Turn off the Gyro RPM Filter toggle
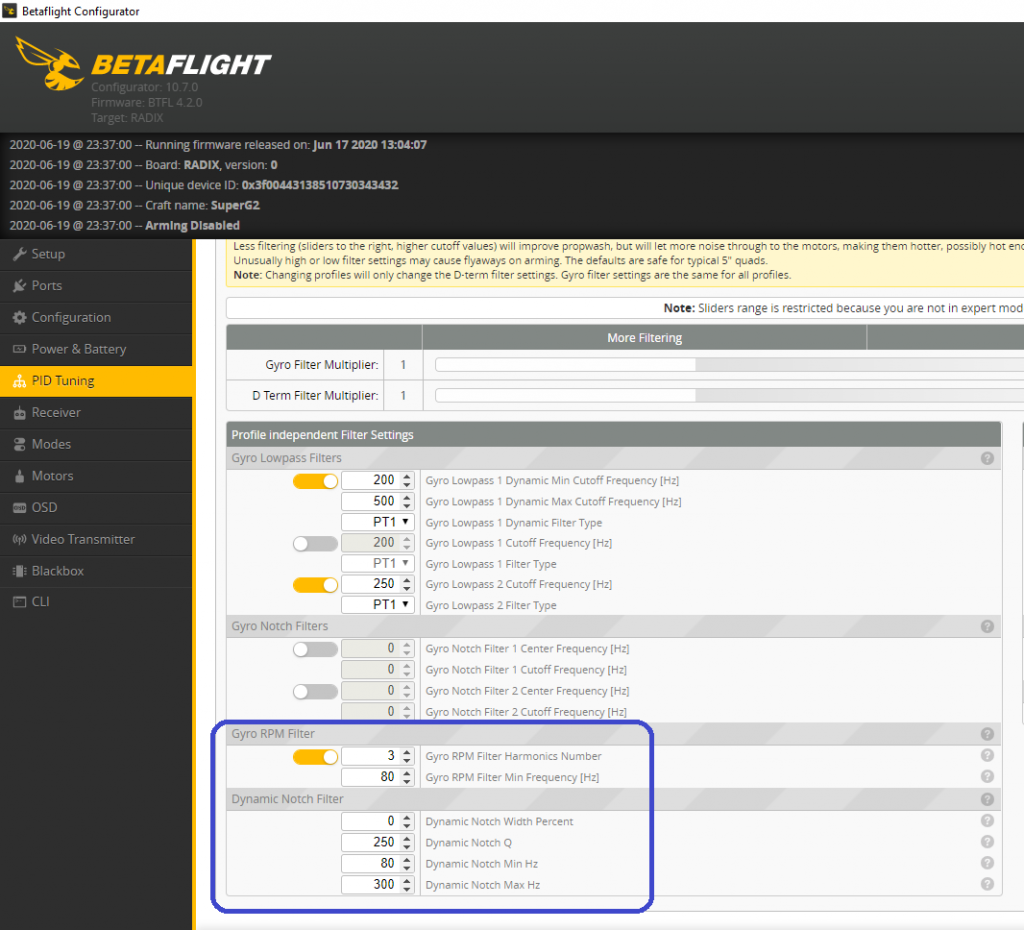This screenshot has width=1024, height=930. coord(315,756)
